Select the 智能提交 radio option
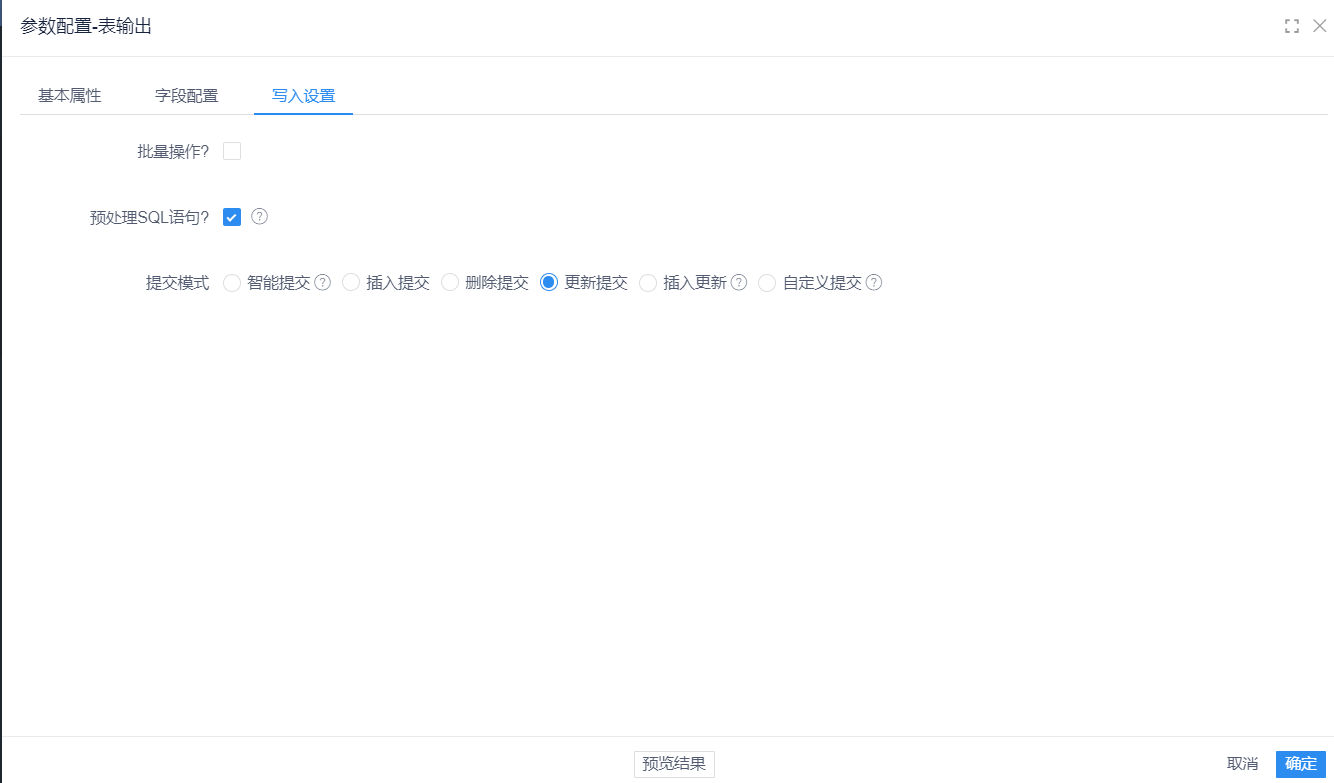The height and width of the screenshot is (783, 1334). tap(232, 283)
